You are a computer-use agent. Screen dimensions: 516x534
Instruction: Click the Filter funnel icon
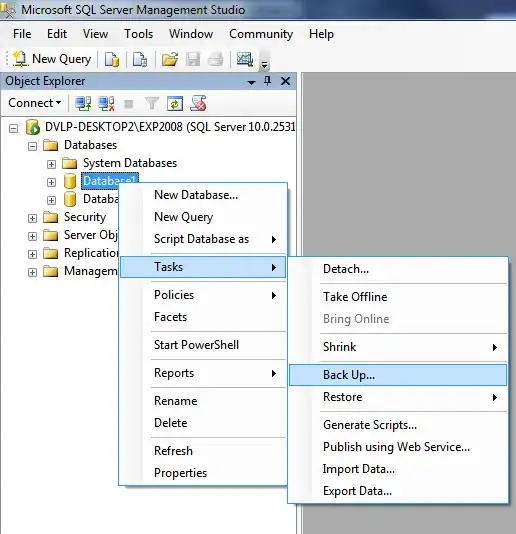152,103
